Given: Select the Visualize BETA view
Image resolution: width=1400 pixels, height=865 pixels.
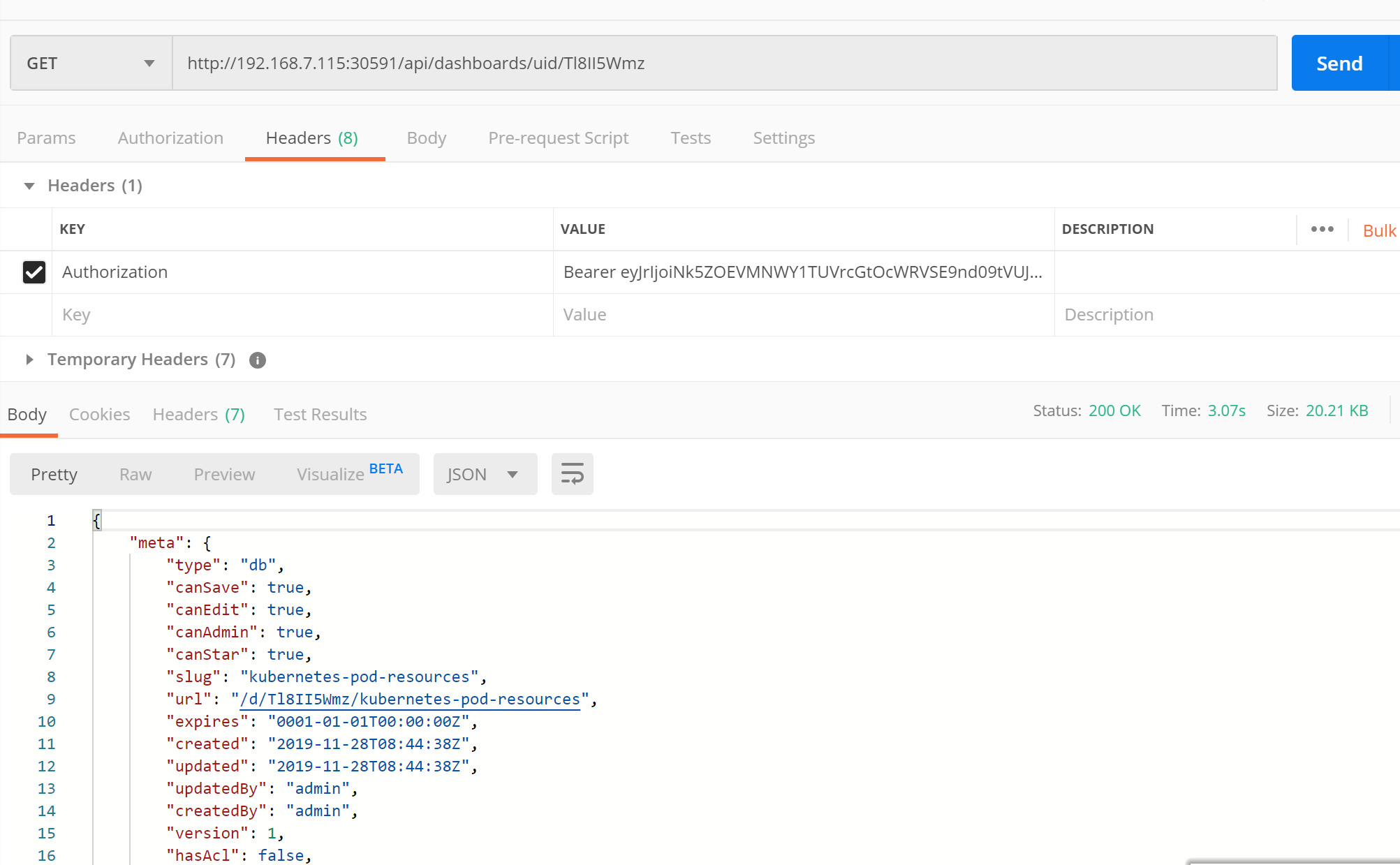Looking at the screenshot, I should 349,474.
